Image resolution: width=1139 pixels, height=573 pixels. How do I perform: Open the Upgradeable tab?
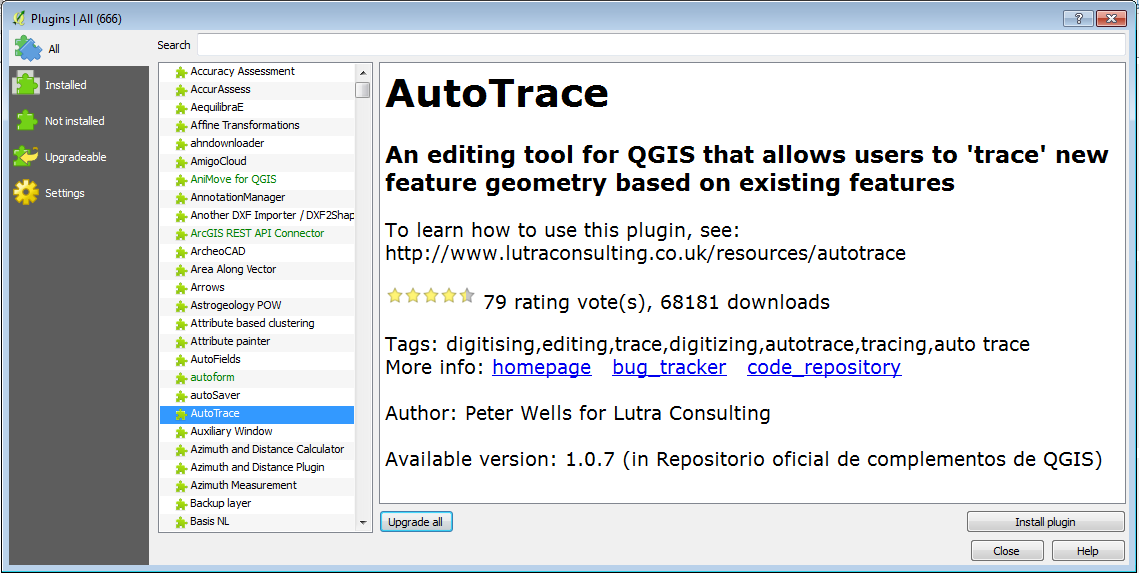click(x=79, y=157)
